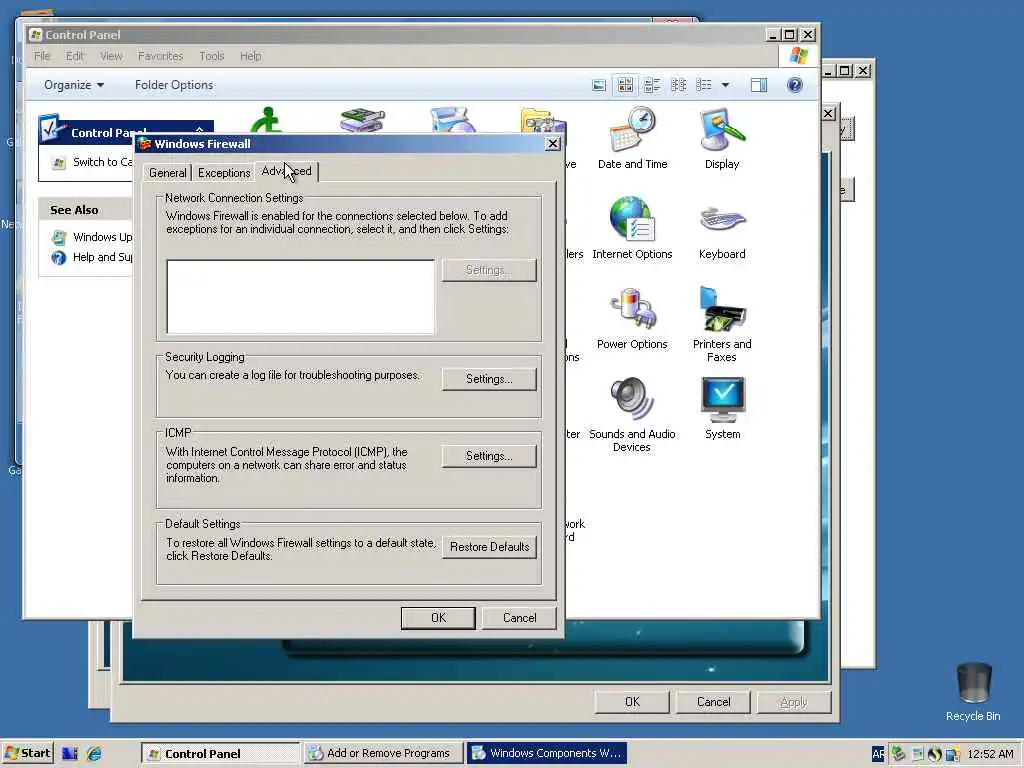This screenshot has height=768, width=1024.
Task: Click the Control Panel taskbar button
Action: point(220,754)
